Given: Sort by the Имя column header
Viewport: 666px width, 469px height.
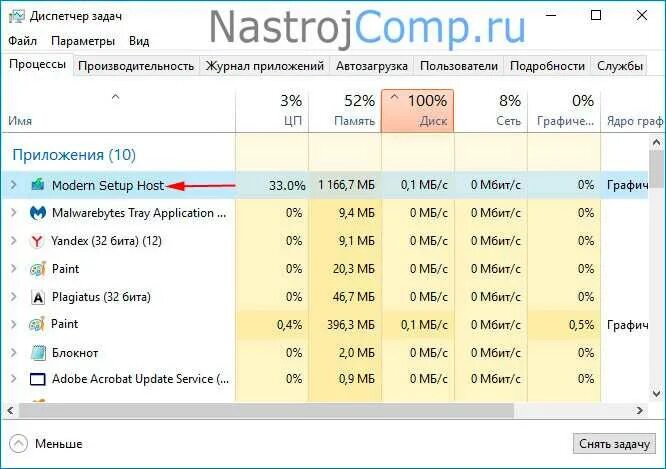Looking at the screenshot, I should tap(118, 111).
